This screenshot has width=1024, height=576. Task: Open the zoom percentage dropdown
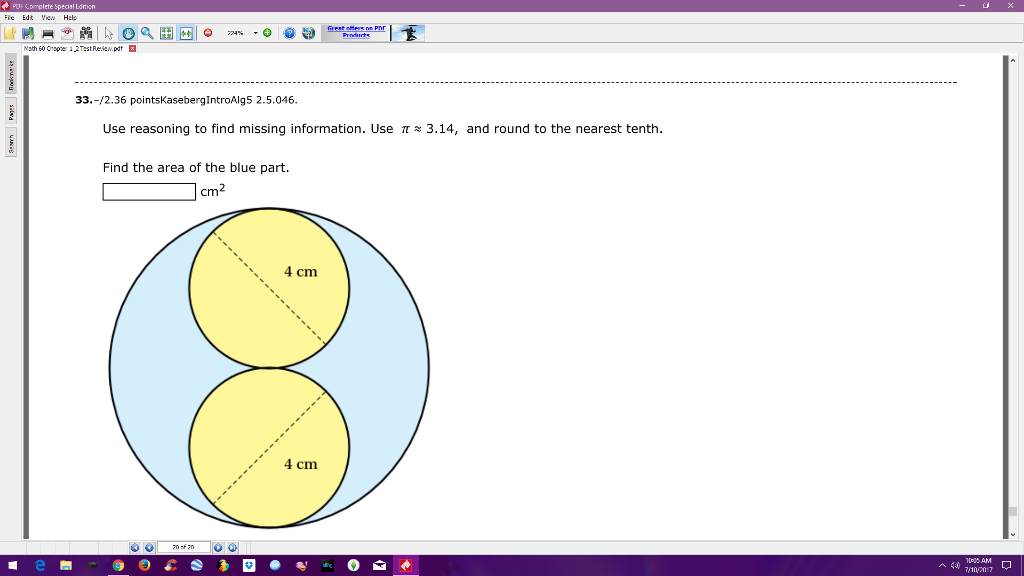pyautogui.click(x=254, y=31)
